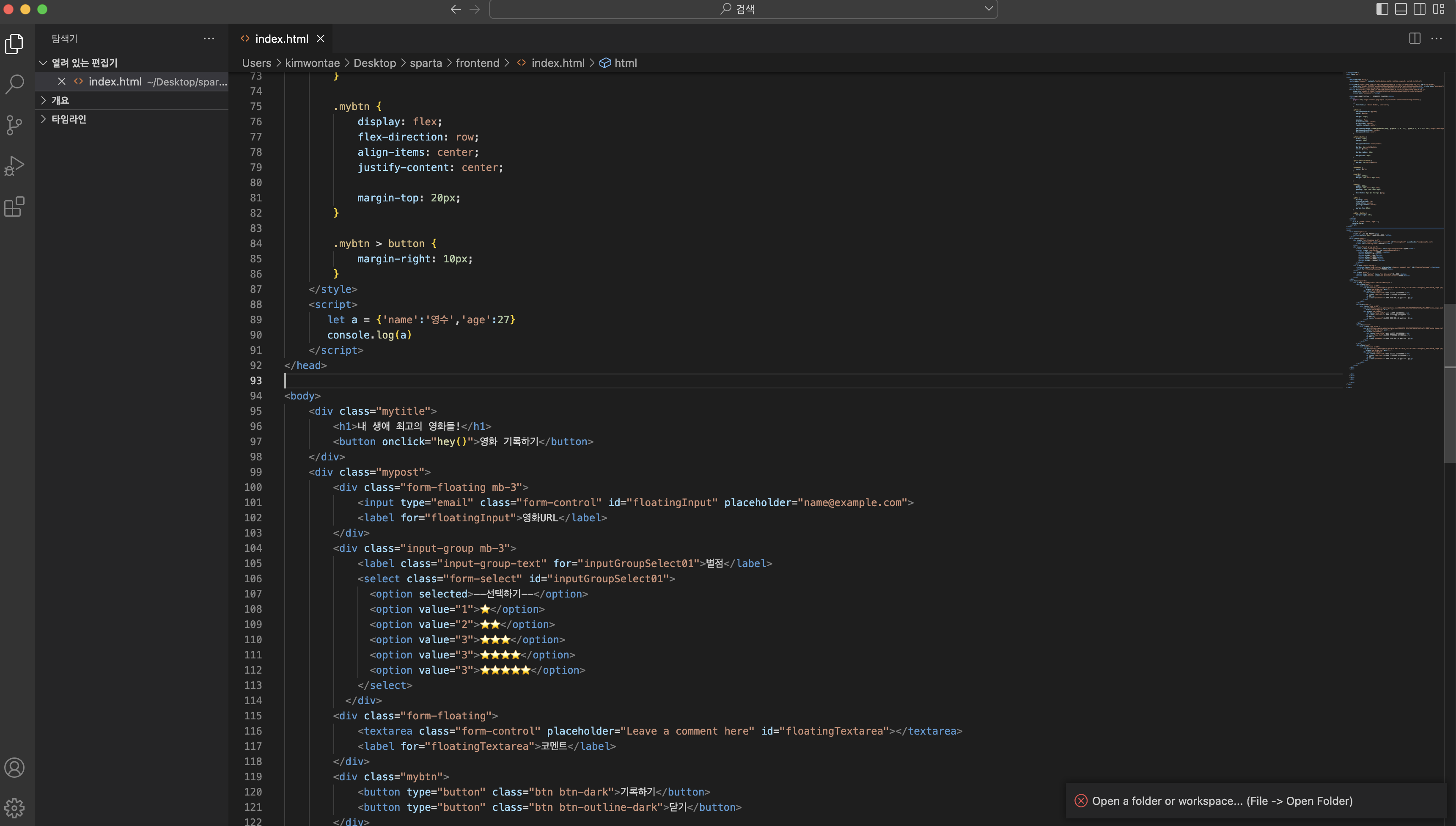
Task: Open the Accounts menu icon
Action: 14,768
